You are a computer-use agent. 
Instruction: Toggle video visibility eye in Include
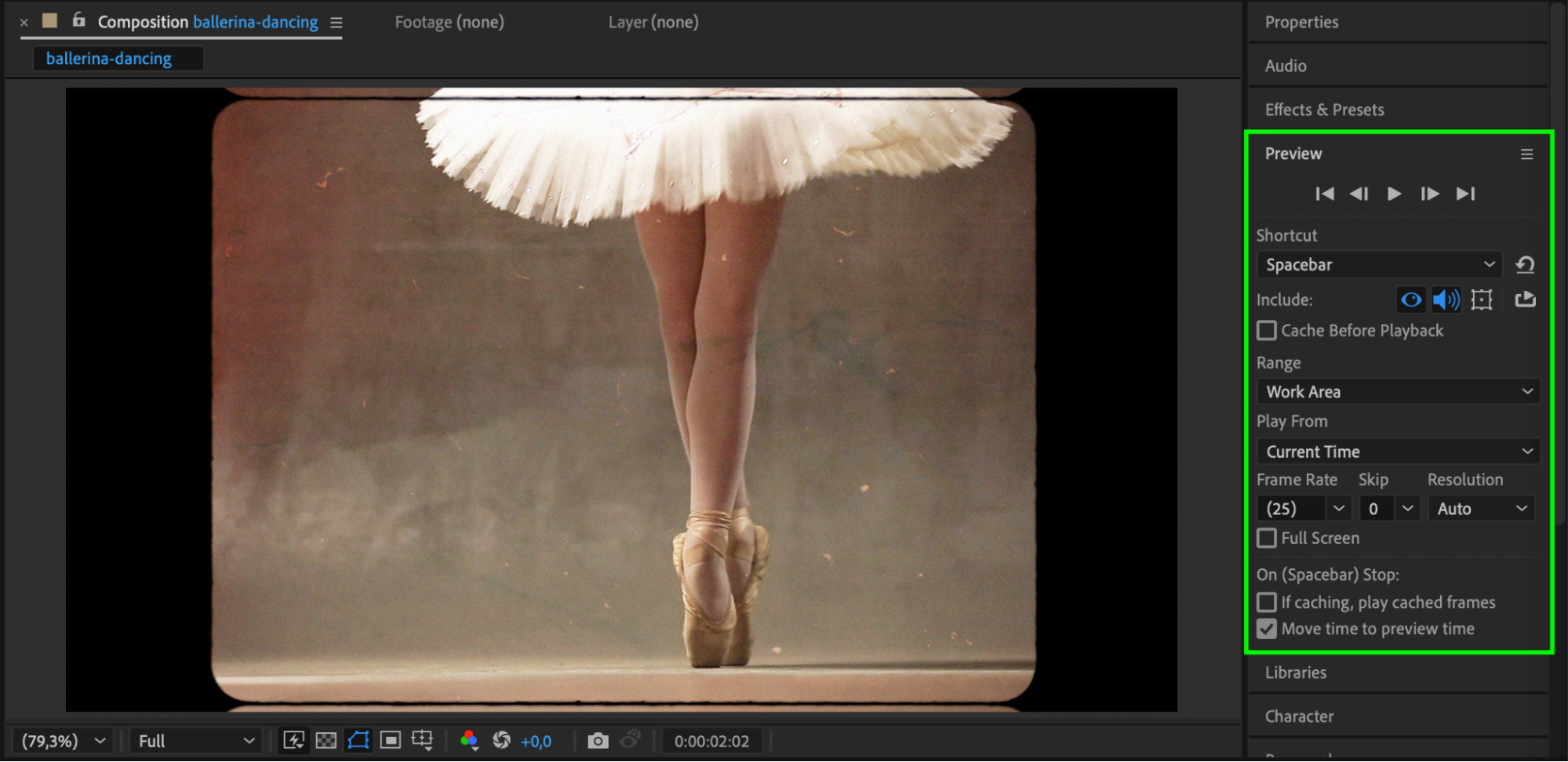1410,299
